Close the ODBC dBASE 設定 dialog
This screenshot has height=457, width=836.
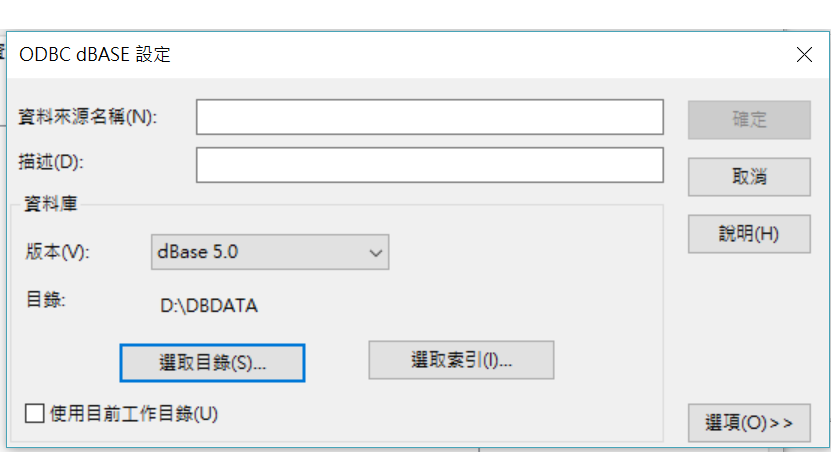coord(804,54)
